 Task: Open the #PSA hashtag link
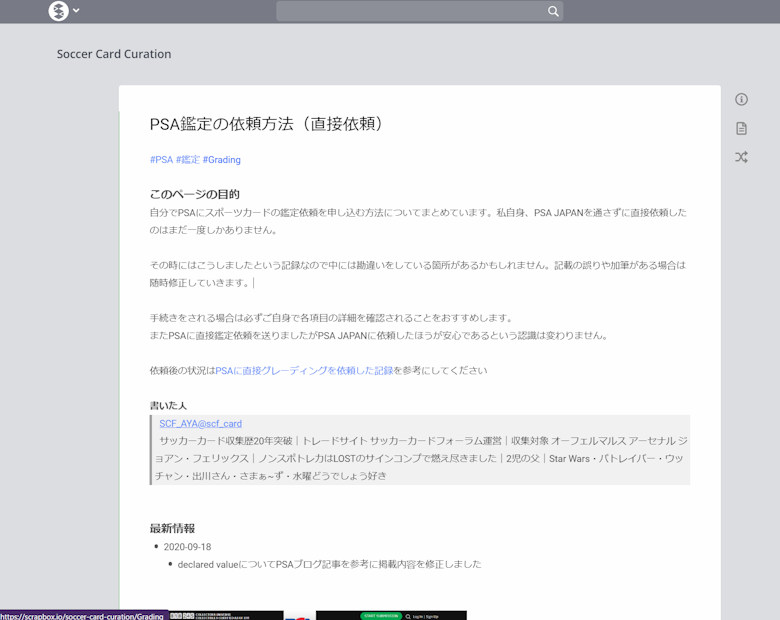[161, 160]
